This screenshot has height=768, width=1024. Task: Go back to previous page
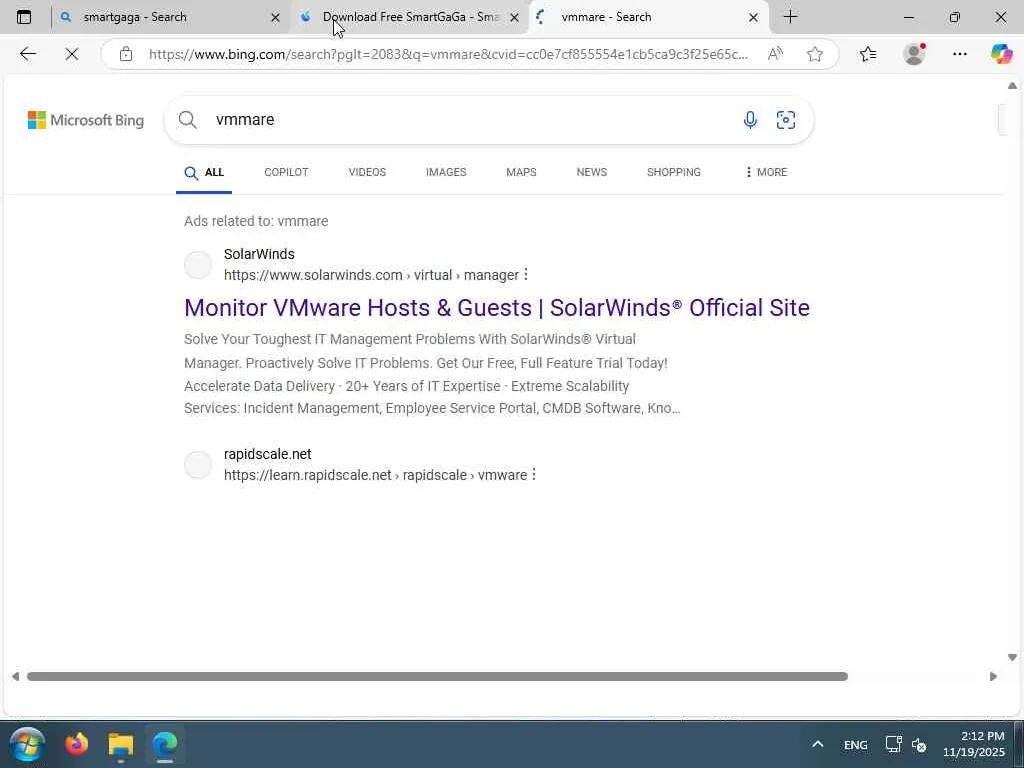coord(27,54)
